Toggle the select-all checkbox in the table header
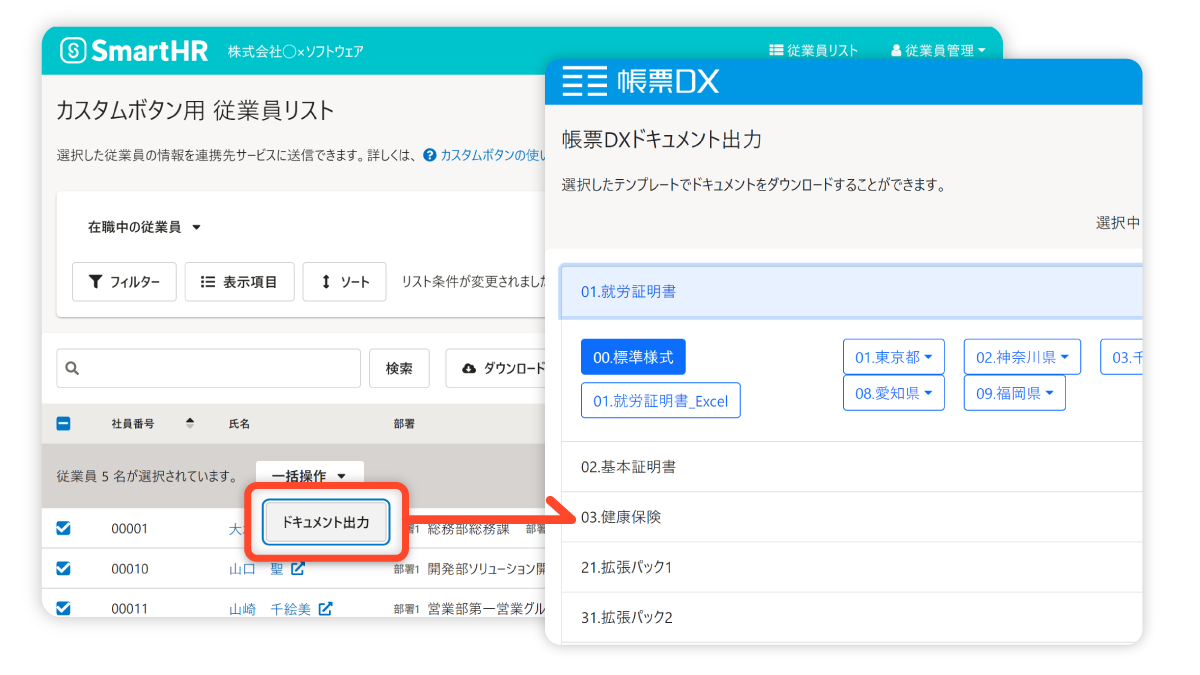This screenshot has height=675, width=1200. (63, 424)
